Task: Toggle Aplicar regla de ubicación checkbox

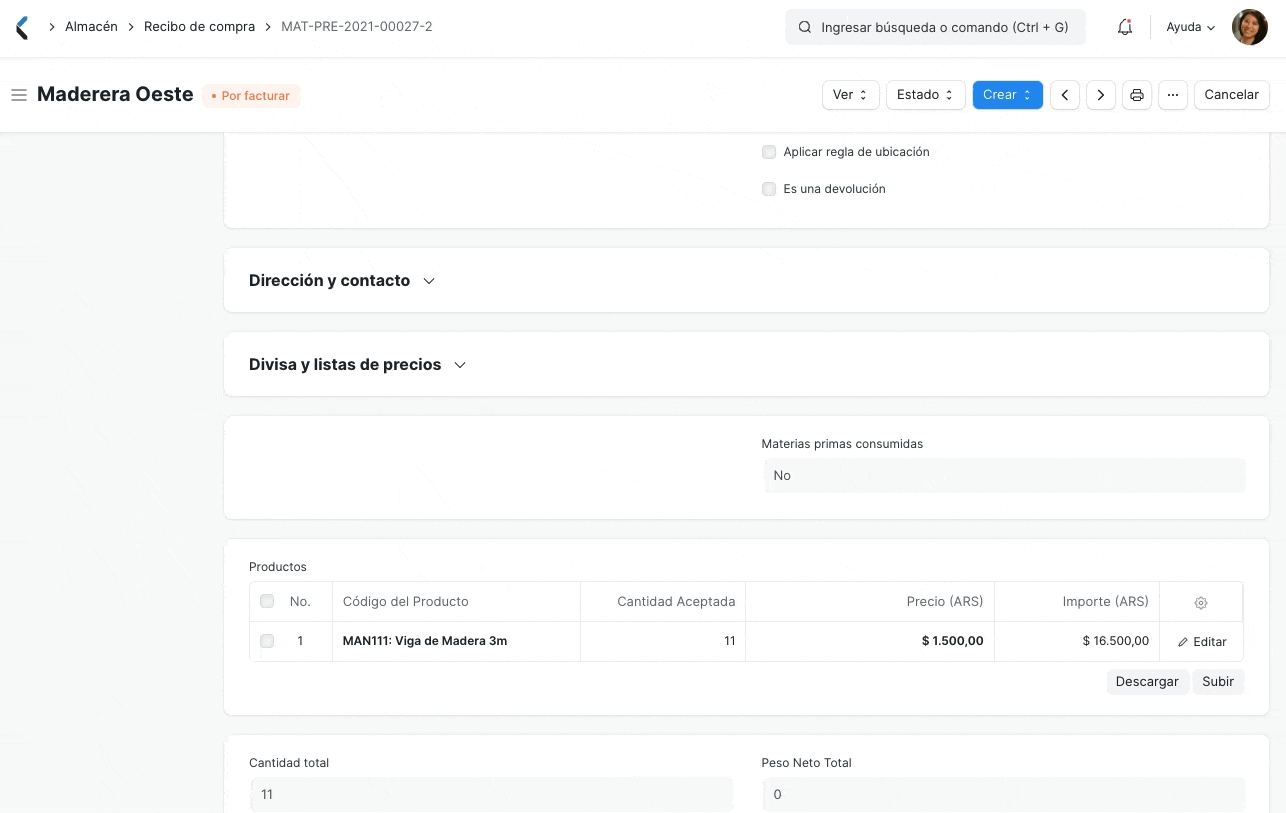Action: pos(769,152)
